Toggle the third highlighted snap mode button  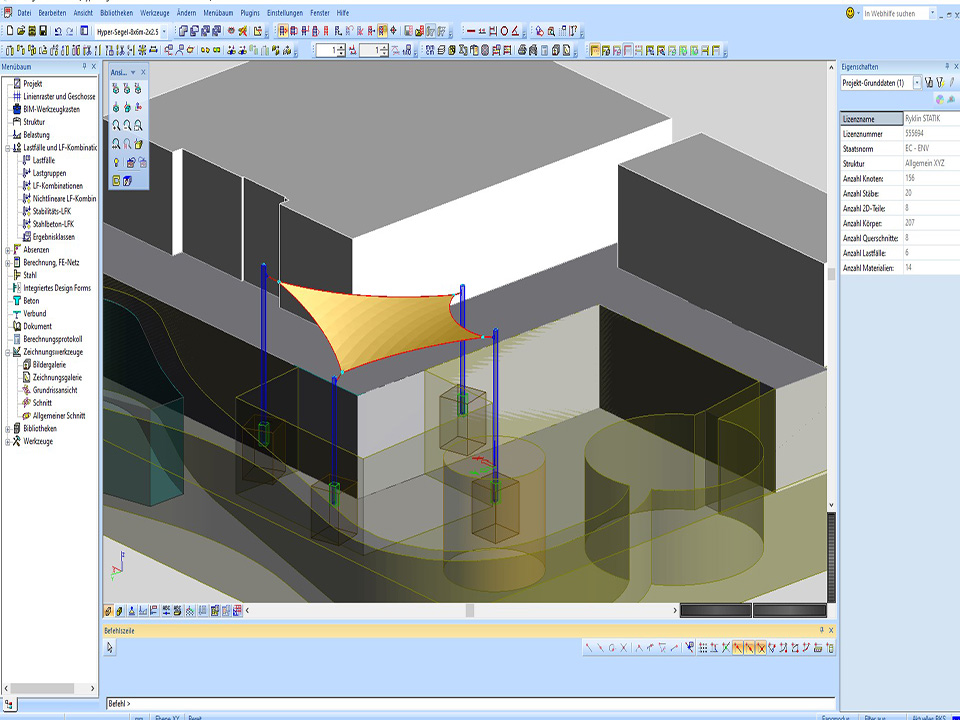(761, 648)
